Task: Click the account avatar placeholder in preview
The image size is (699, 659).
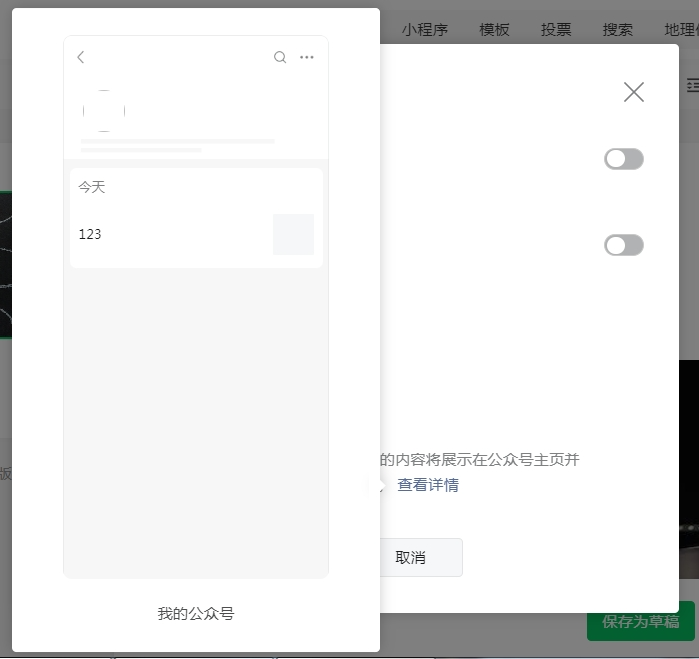Action: point(104,111)
